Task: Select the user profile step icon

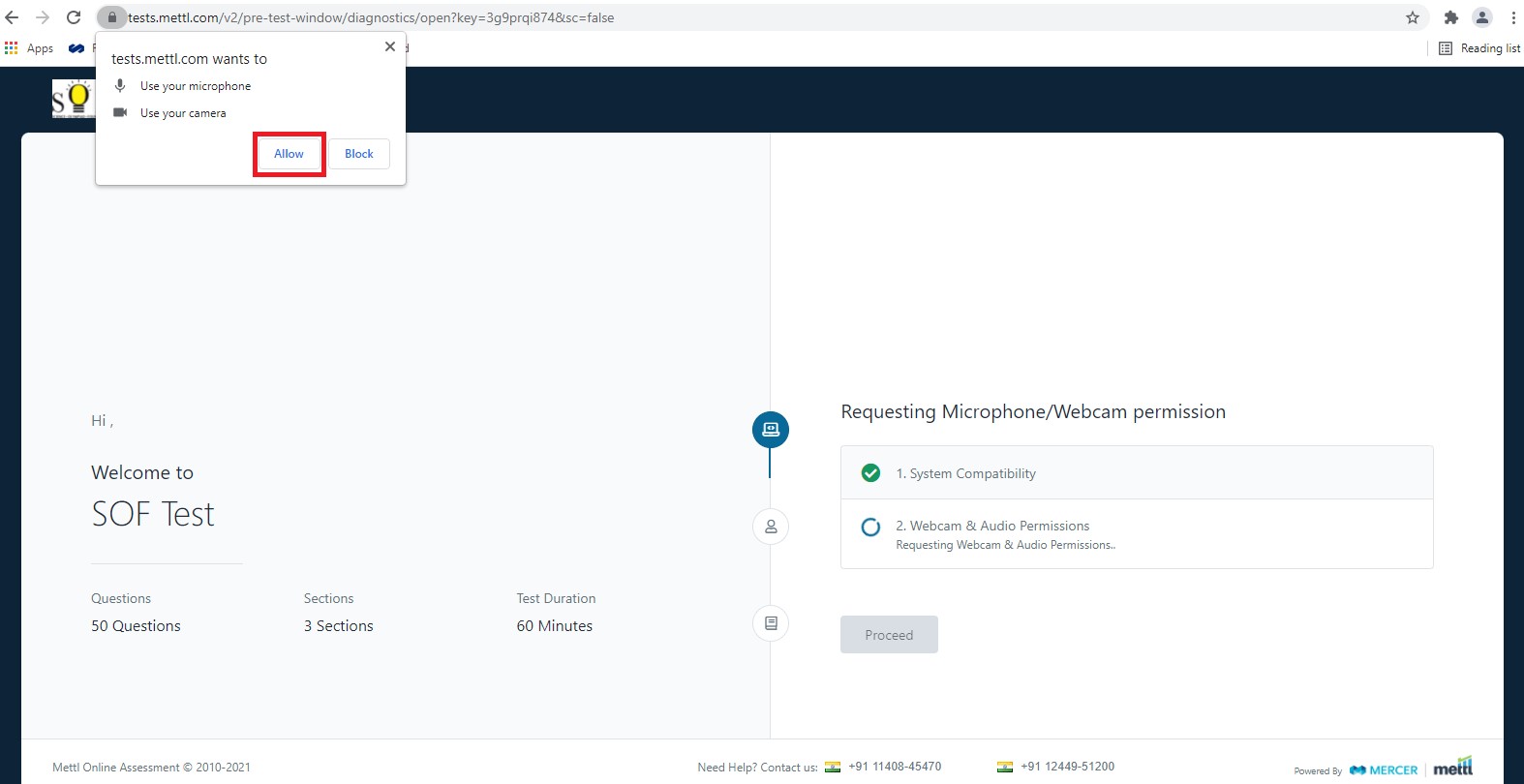Action: (x=771, y=527)
